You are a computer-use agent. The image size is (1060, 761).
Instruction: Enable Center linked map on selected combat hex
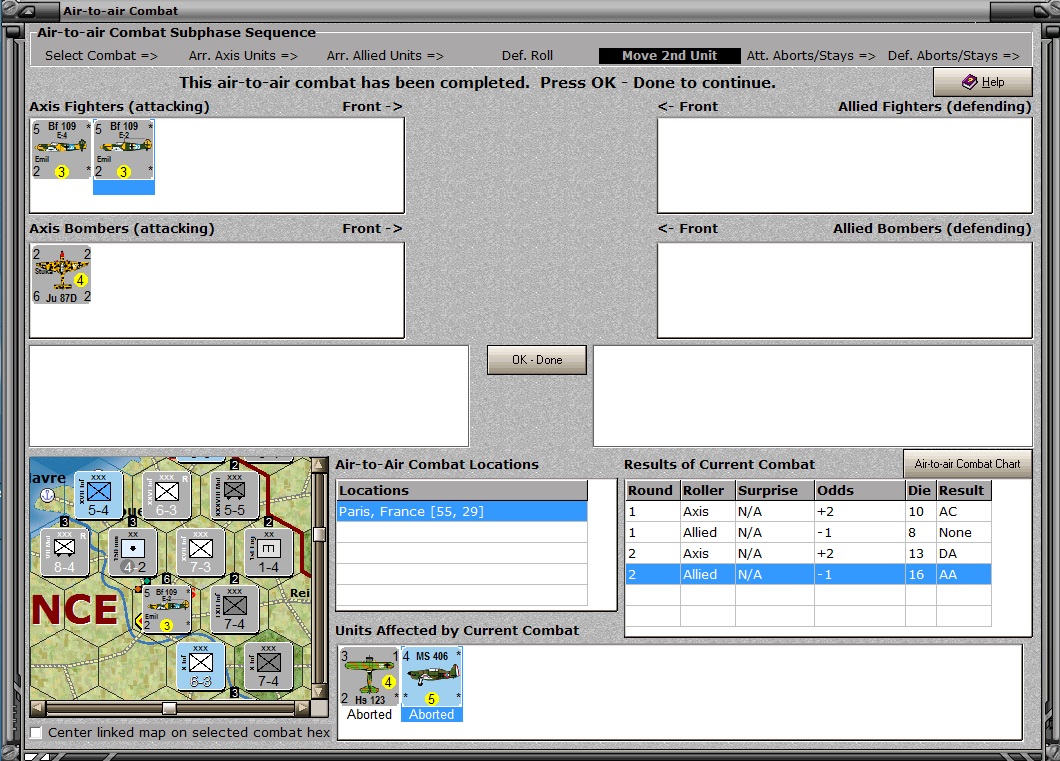pos(36,733)
